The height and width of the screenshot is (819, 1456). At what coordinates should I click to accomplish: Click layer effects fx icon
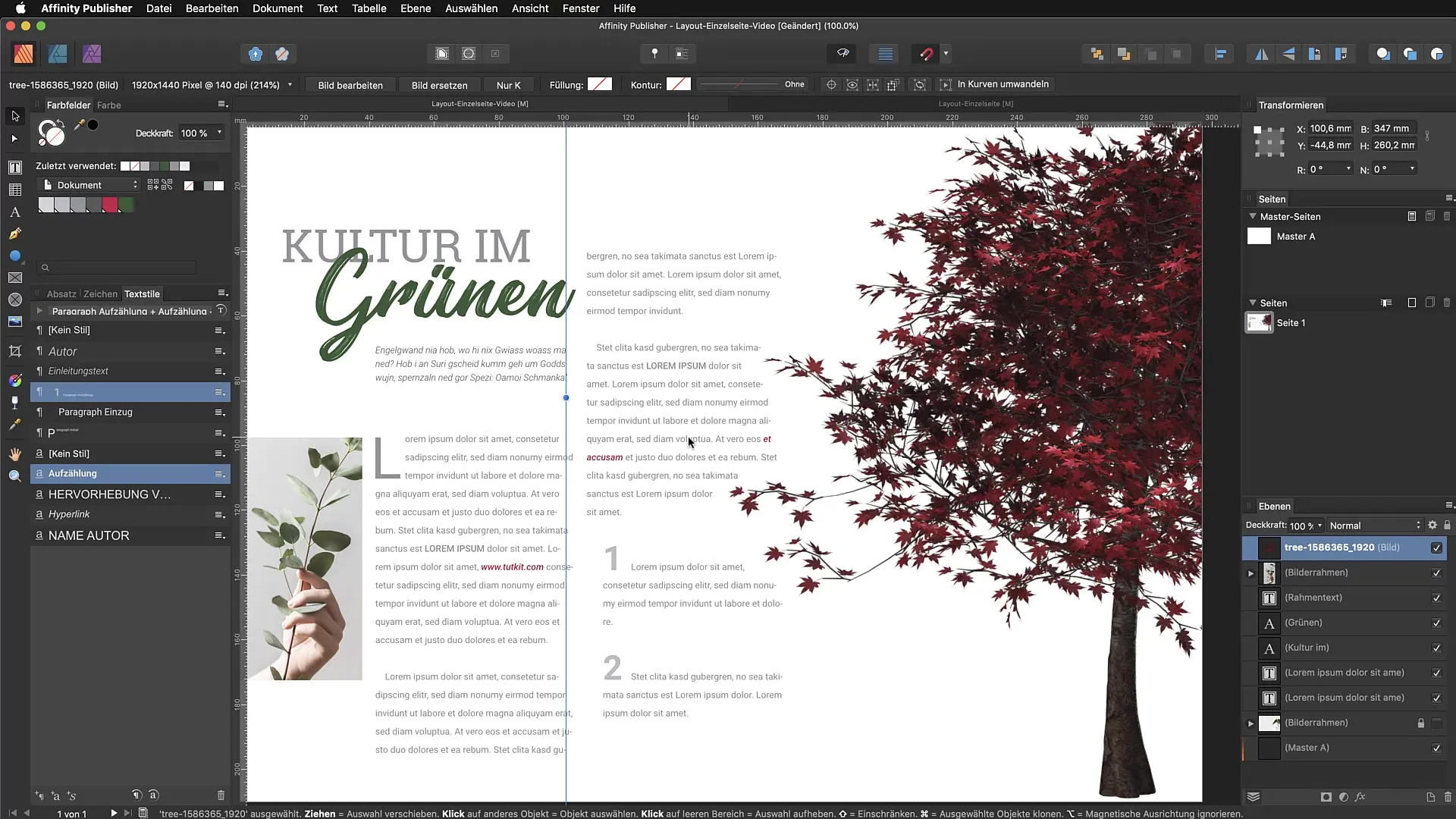[1360, 797]
